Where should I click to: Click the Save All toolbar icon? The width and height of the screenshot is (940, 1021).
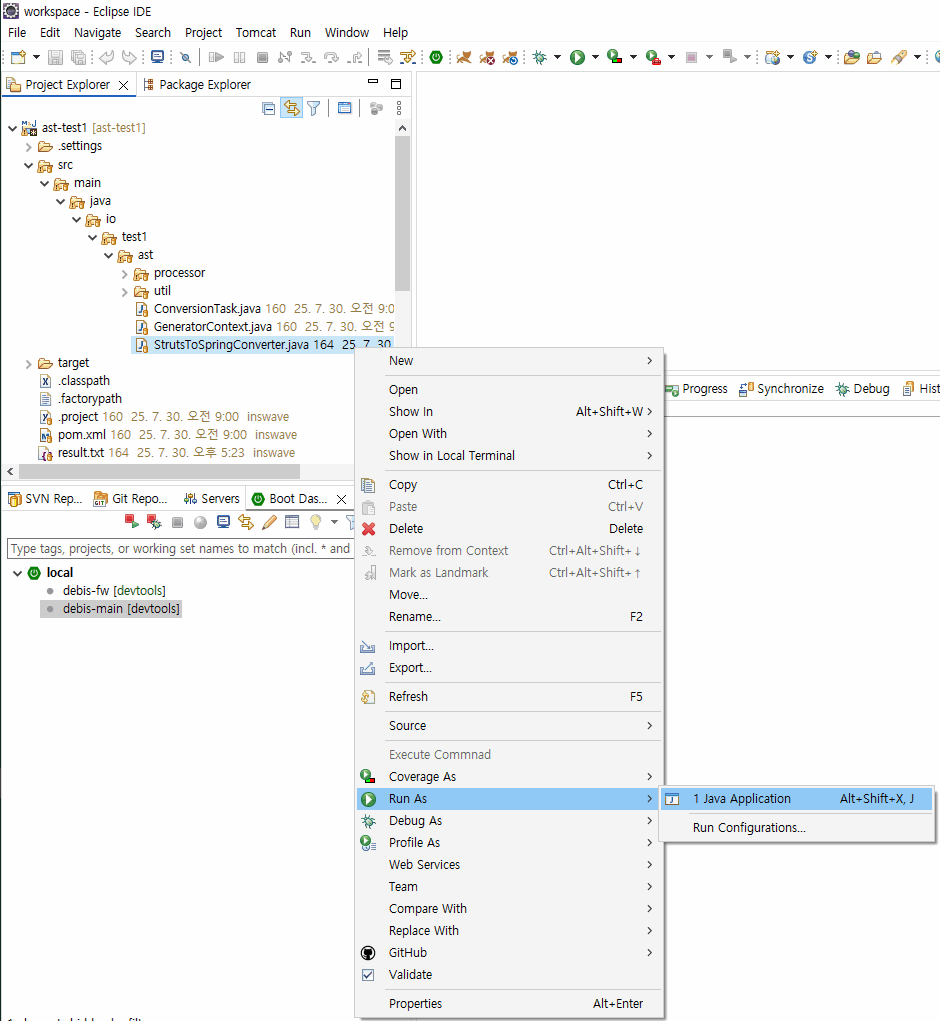(x=78, y=57)
